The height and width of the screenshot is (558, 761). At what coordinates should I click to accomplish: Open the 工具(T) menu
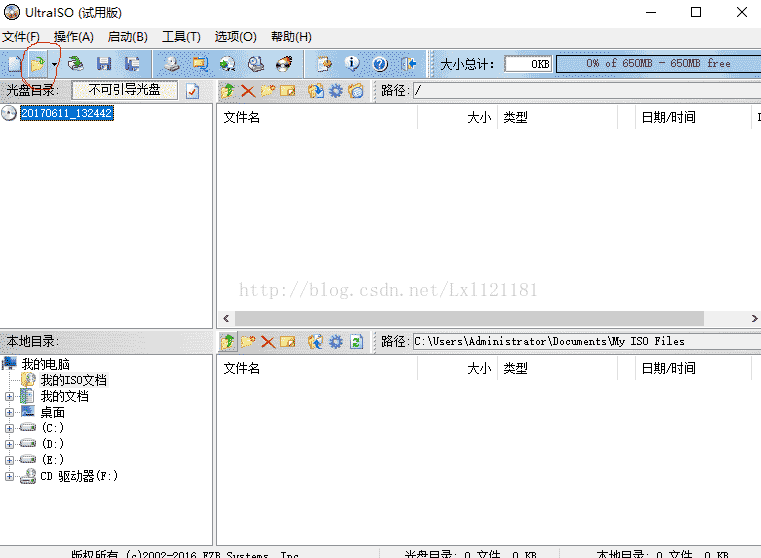pos(181,37)
